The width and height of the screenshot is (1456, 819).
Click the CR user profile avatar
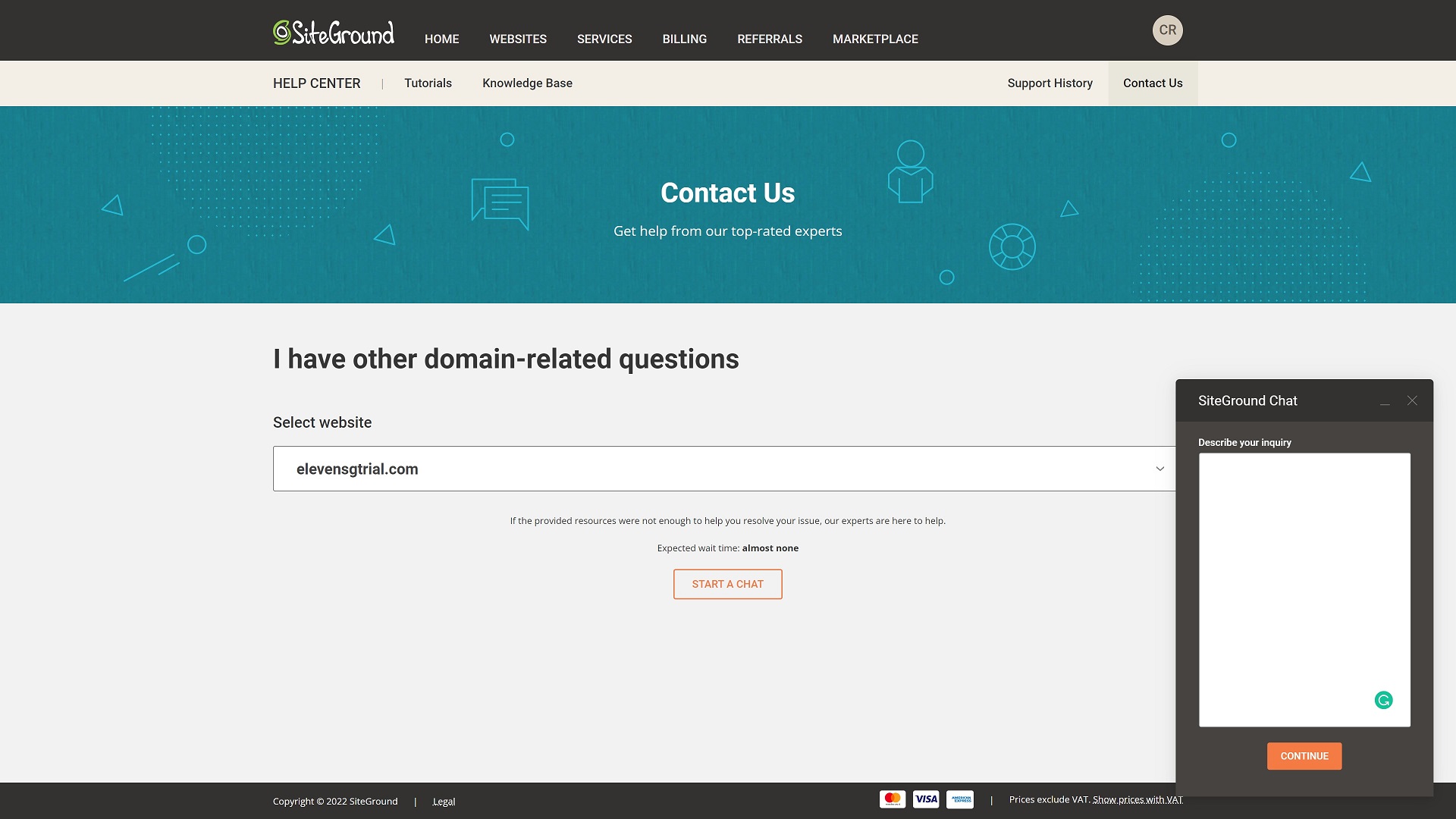(1168, 30)
